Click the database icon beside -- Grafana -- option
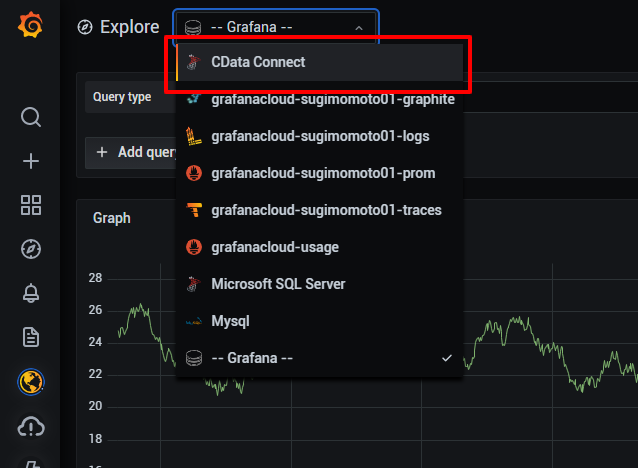 click(194, 358)
